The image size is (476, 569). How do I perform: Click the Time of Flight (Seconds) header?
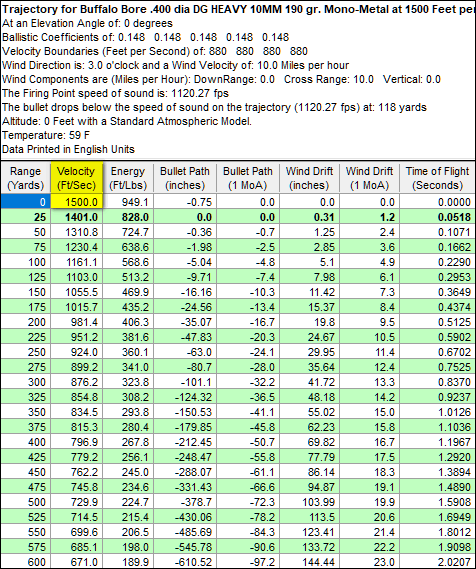point(438,178)
